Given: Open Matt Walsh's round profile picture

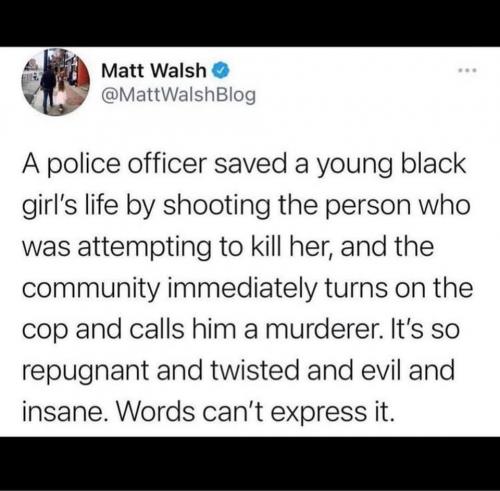Looking at the screenshot, I should point(55,82).
